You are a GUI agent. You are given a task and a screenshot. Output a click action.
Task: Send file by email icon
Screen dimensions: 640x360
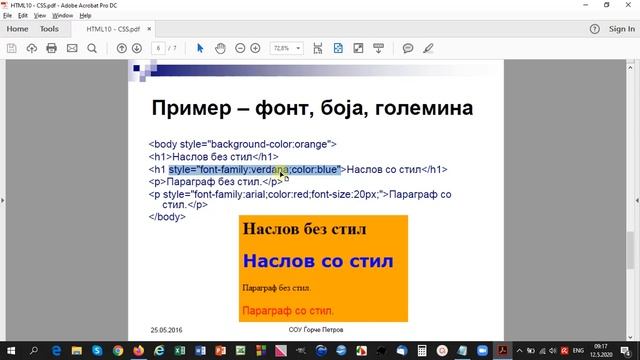(x=72, y=48)
